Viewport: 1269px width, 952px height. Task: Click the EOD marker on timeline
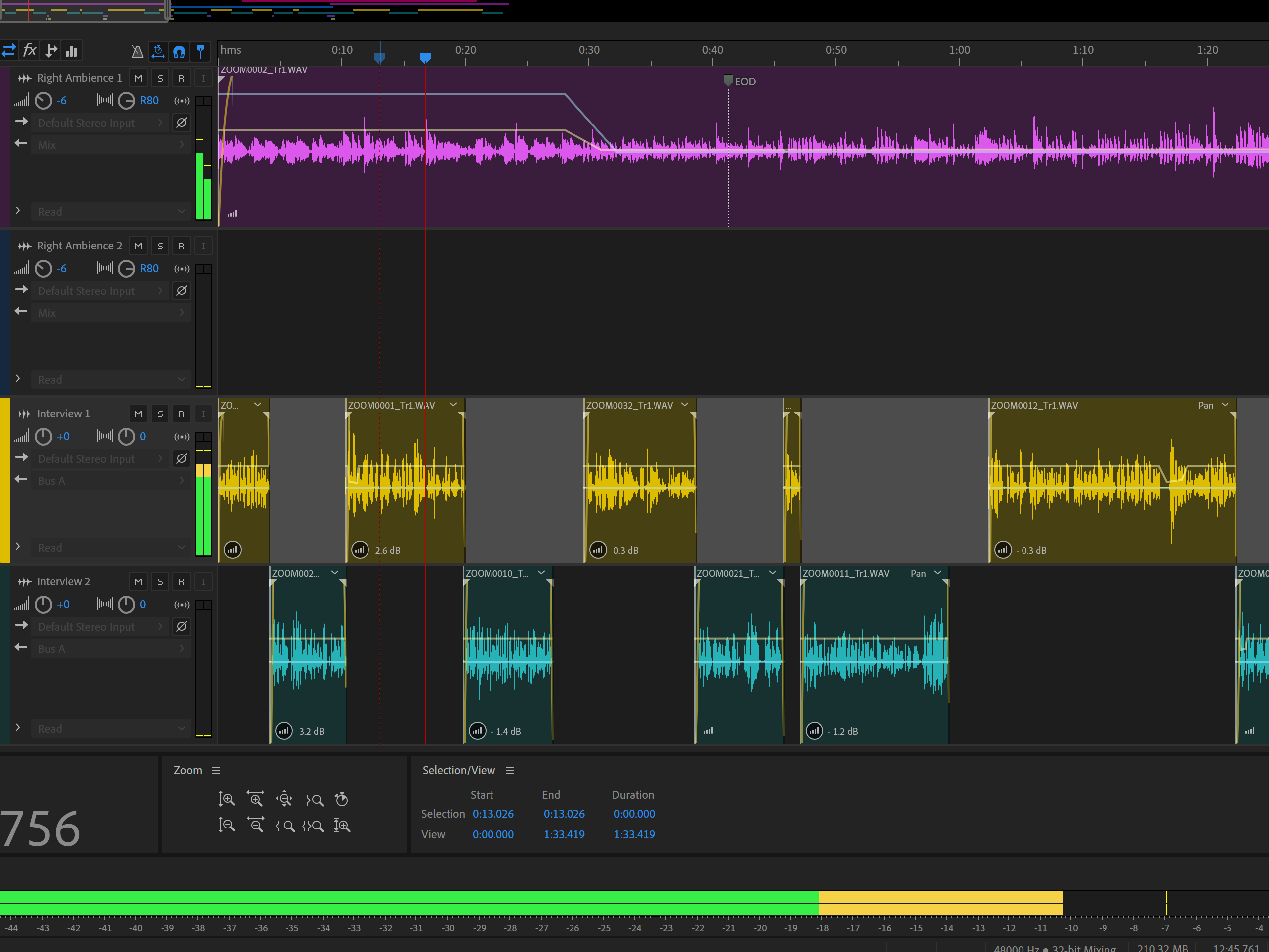(x=728, y=81)
